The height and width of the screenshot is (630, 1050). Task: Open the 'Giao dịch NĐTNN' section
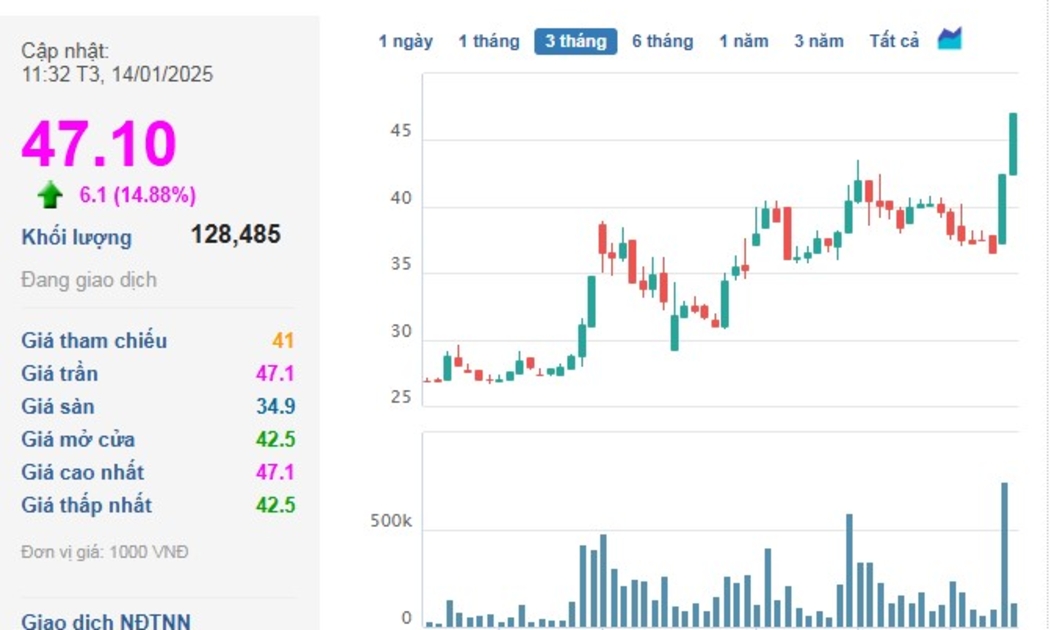coord(106,621)
